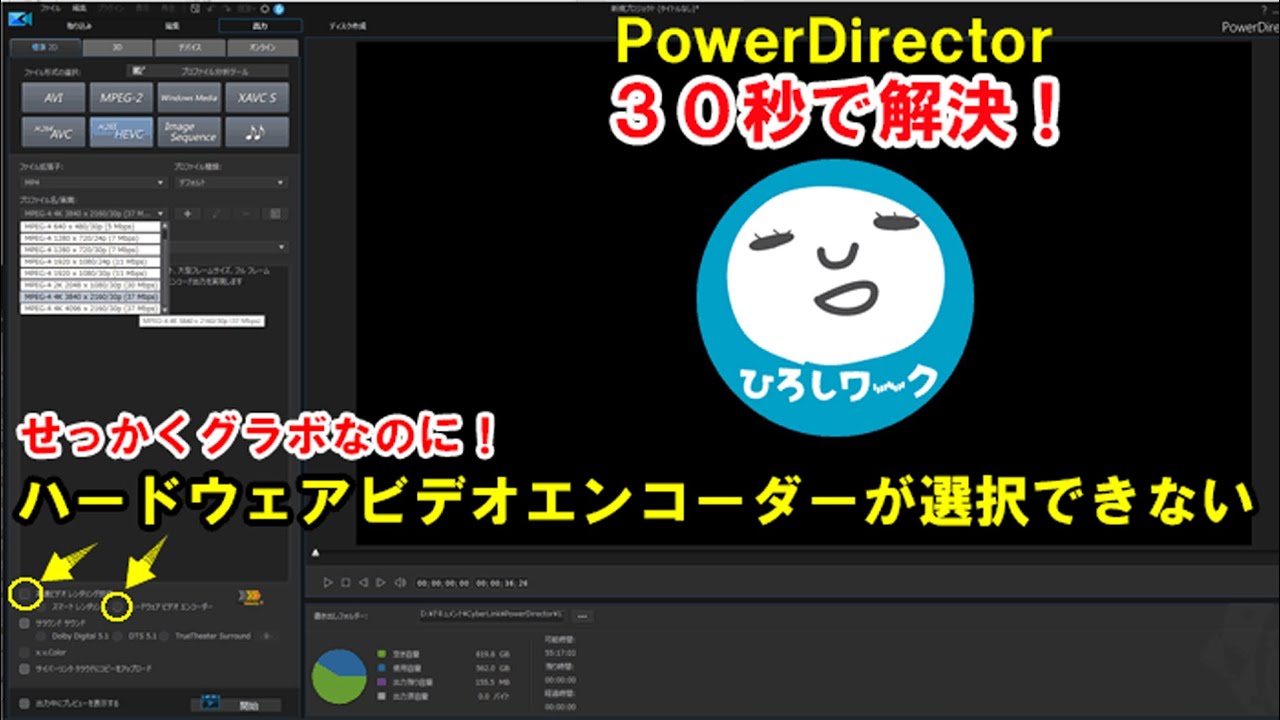Step to the previous frame
The height and width of the screenshot is (720, 1280).
point(363,582)
